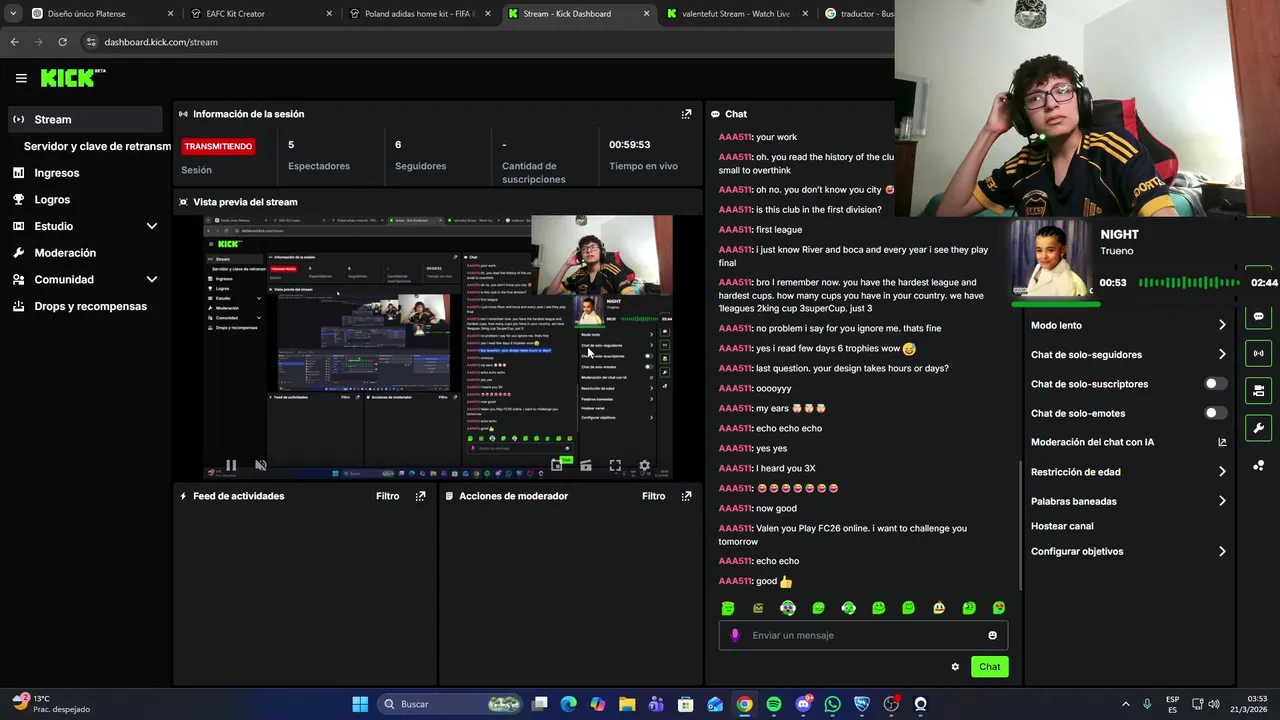Open the emoji picker in message box
The height and width of the screenshot is (720, 1280).
tap(992, 635)
